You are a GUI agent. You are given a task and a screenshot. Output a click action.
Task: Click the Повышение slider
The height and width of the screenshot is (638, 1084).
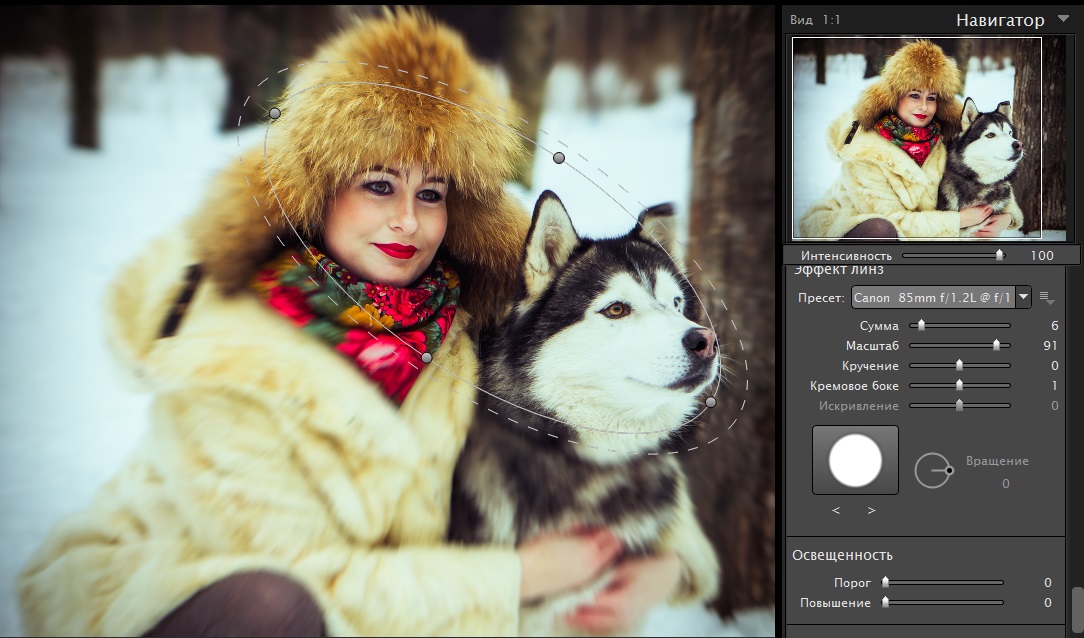pyautogui.click(x=944, y=603)
